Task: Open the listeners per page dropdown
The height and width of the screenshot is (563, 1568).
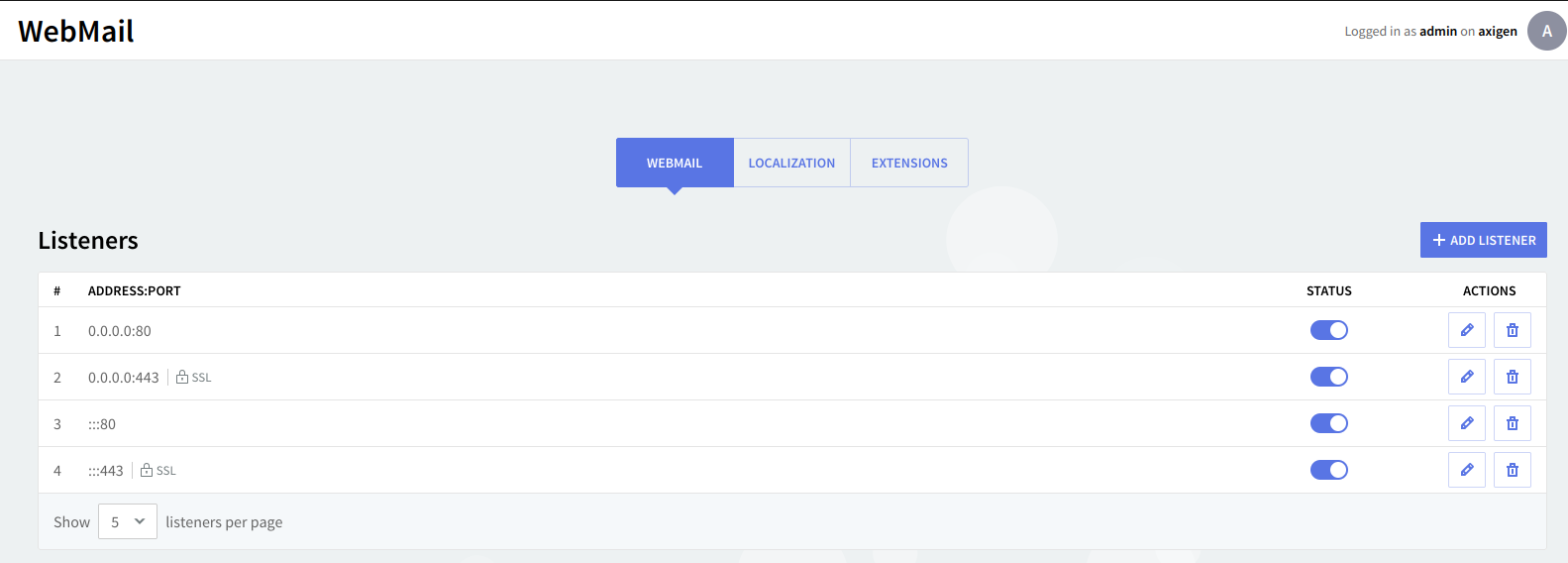Action: pos(128,521)
